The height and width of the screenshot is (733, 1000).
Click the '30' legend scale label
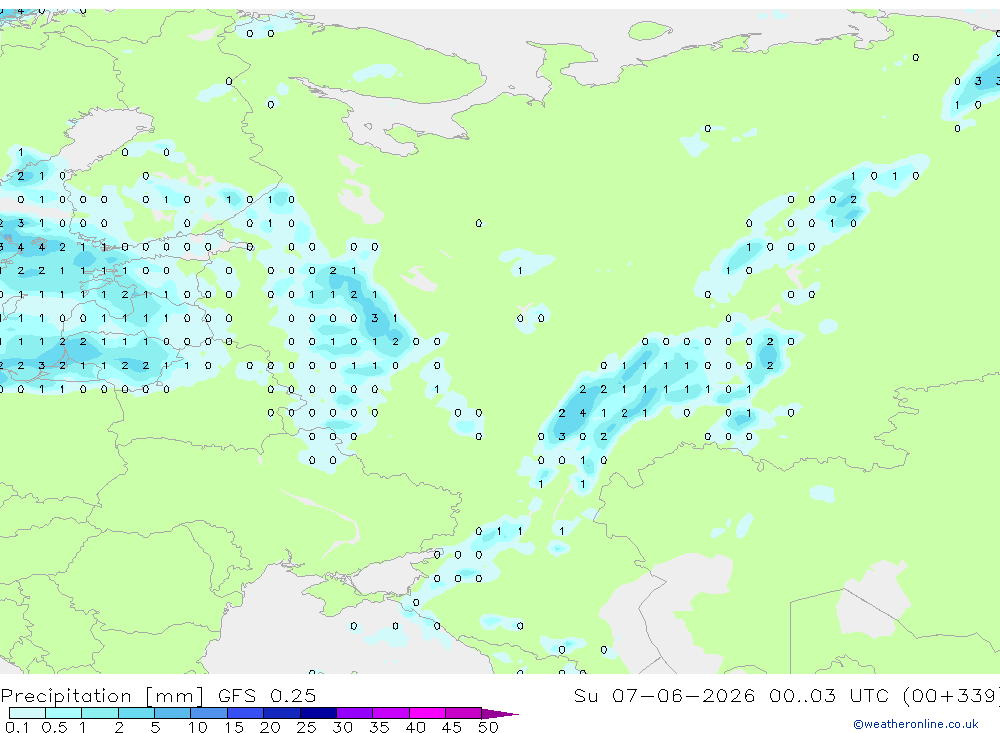click(342, 727)
